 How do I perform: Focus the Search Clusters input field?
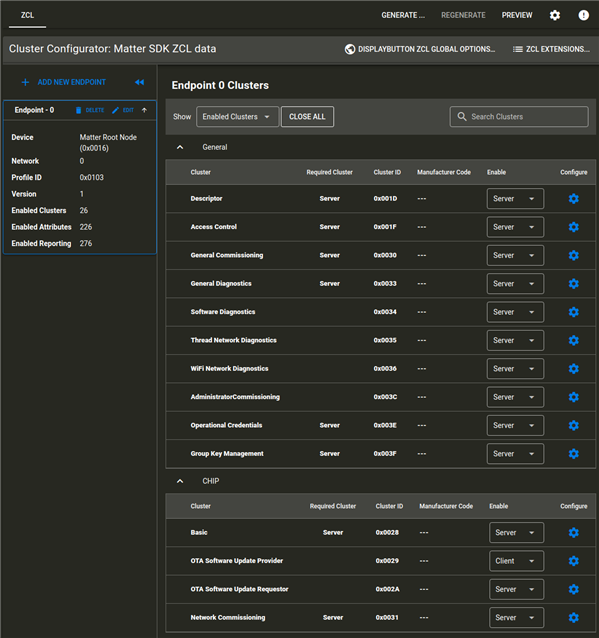pyautogui.click(x=519, y=117)
